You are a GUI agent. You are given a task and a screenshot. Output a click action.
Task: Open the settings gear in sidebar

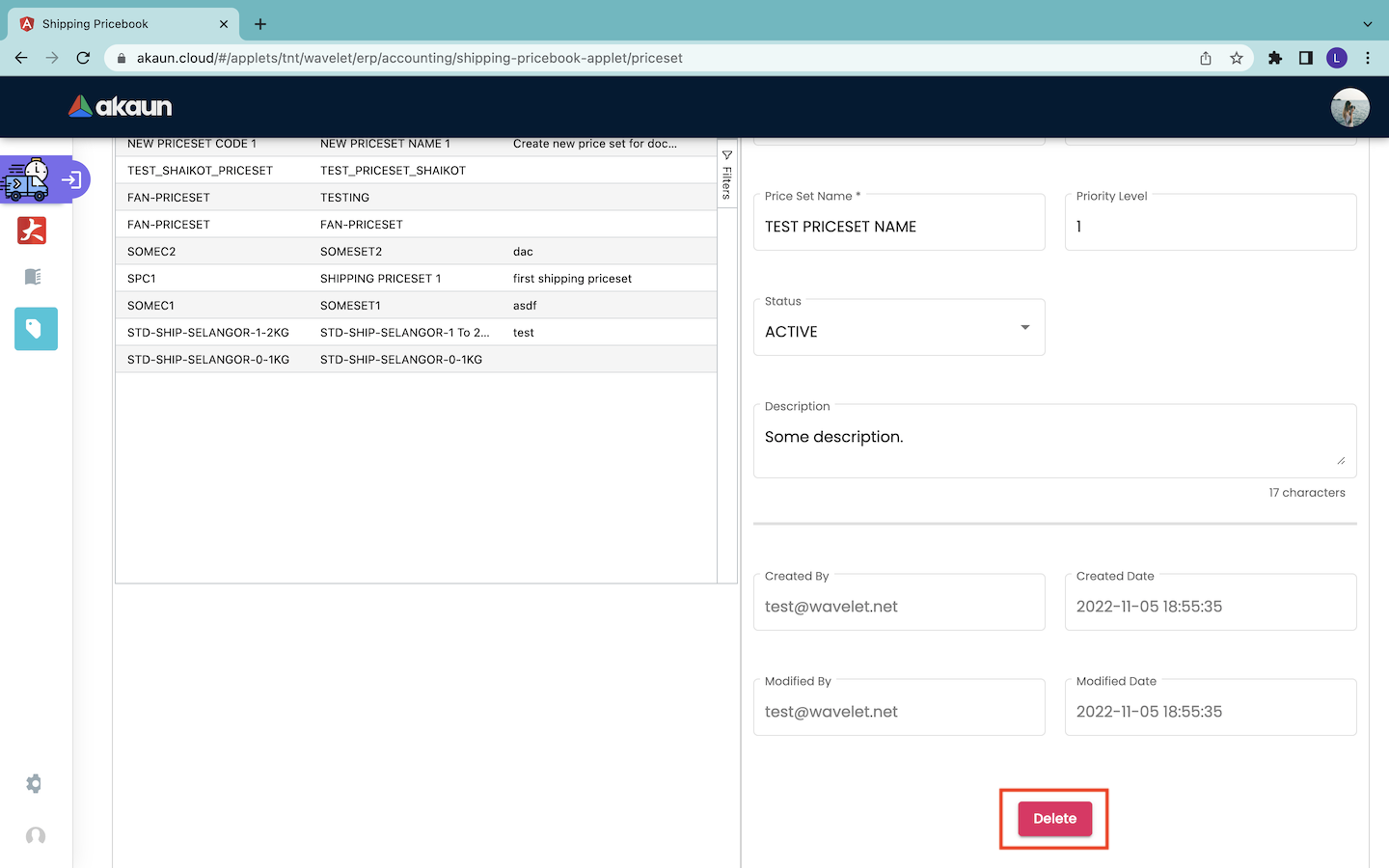click(34, 783)
